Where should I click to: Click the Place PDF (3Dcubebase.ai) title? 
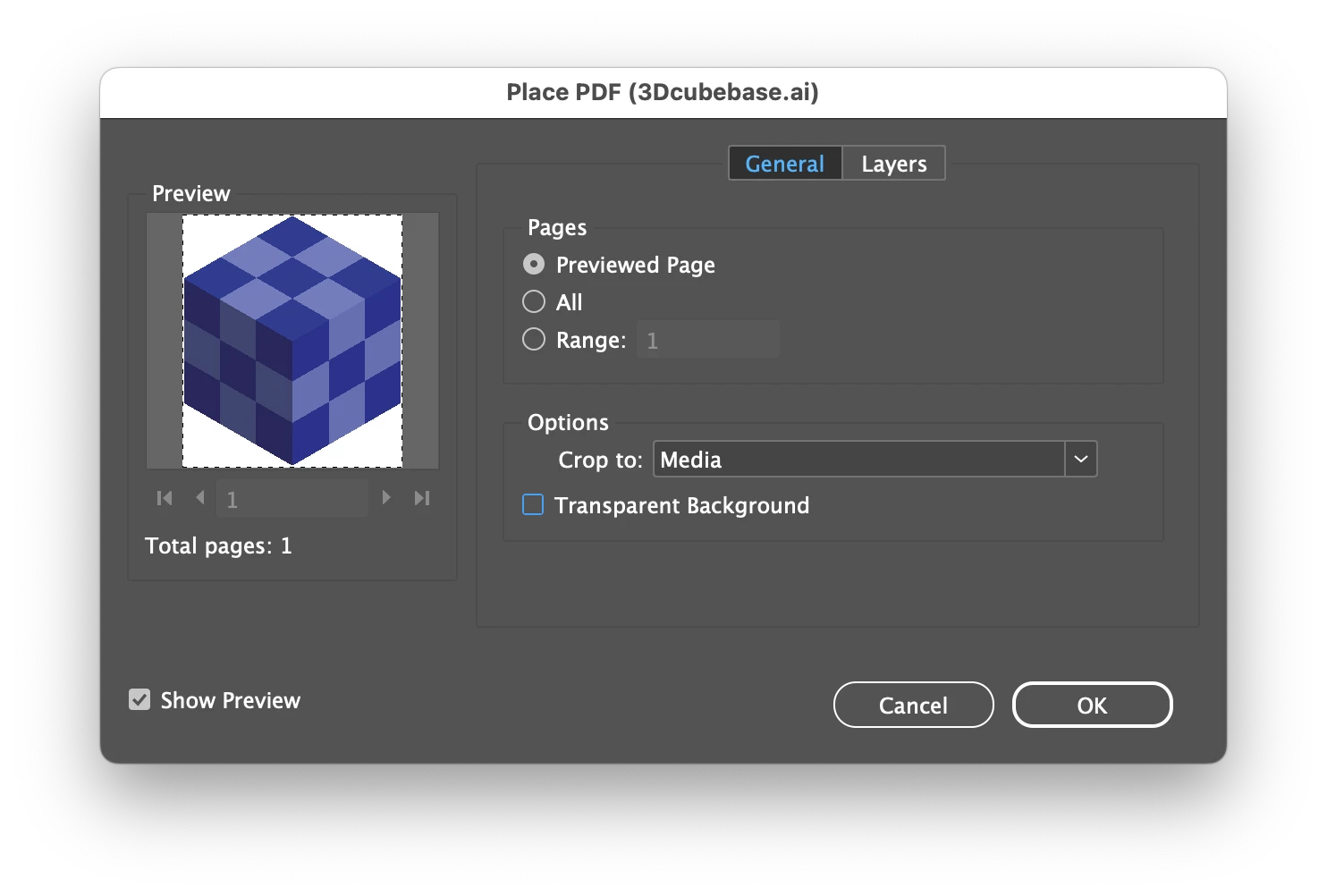tap(663, 92)
